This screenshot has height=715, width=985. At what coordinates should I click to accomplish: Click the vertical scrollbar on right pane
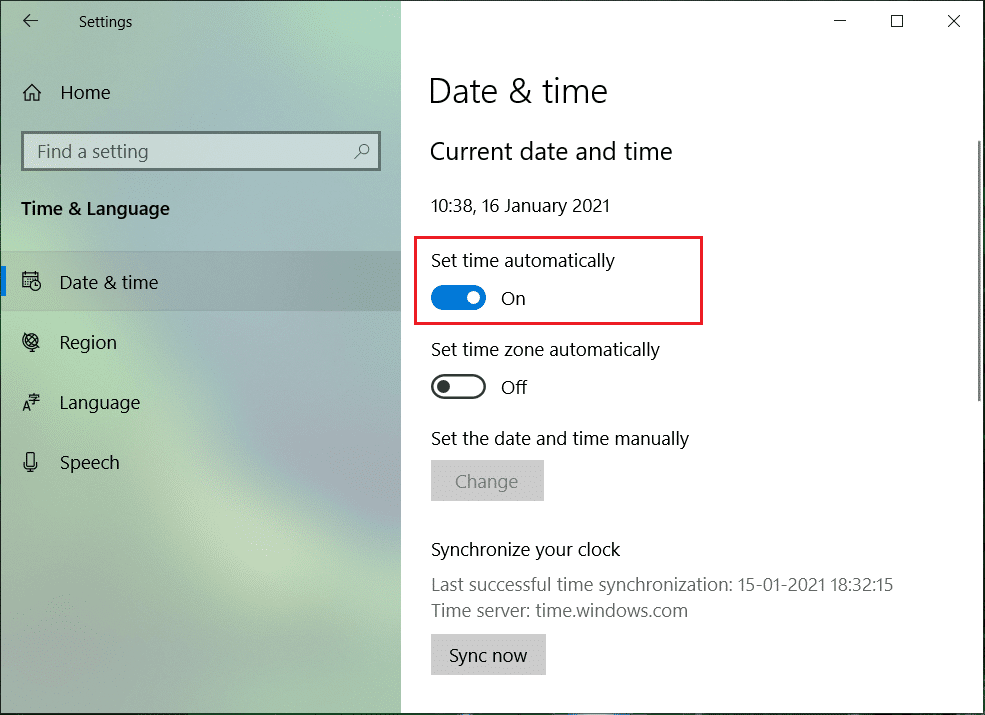979,270
